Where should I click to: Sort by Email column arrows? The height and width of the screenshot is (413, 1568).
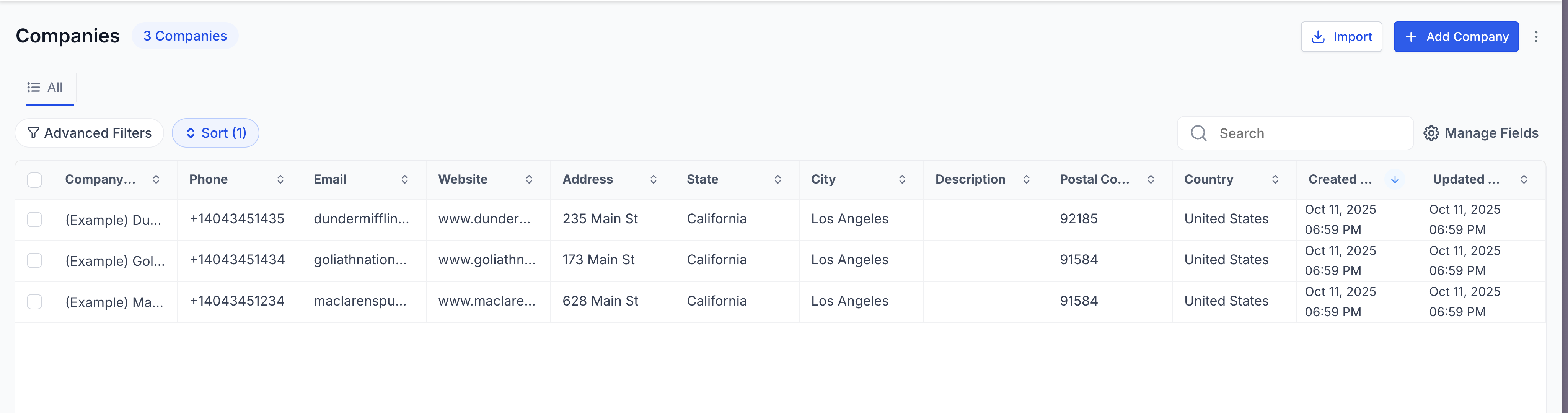pyautogui.click(x=405, y=179)
